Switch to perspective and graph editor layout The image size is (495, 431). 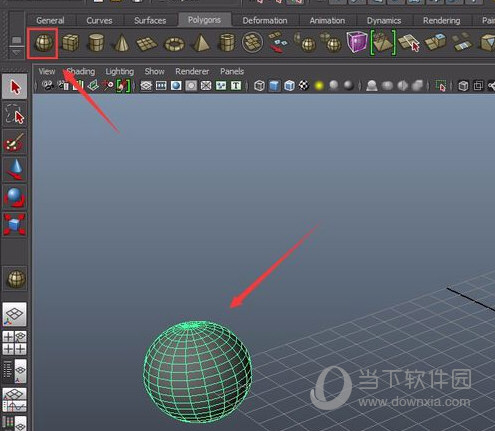[15, 399]
